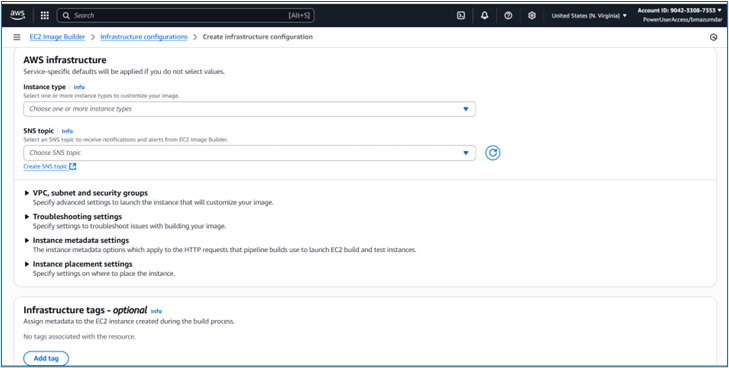The height and width of the screenshot is (368, 729).
Task: Click the panel icon right of breadcrumbs
Action: 713,37
